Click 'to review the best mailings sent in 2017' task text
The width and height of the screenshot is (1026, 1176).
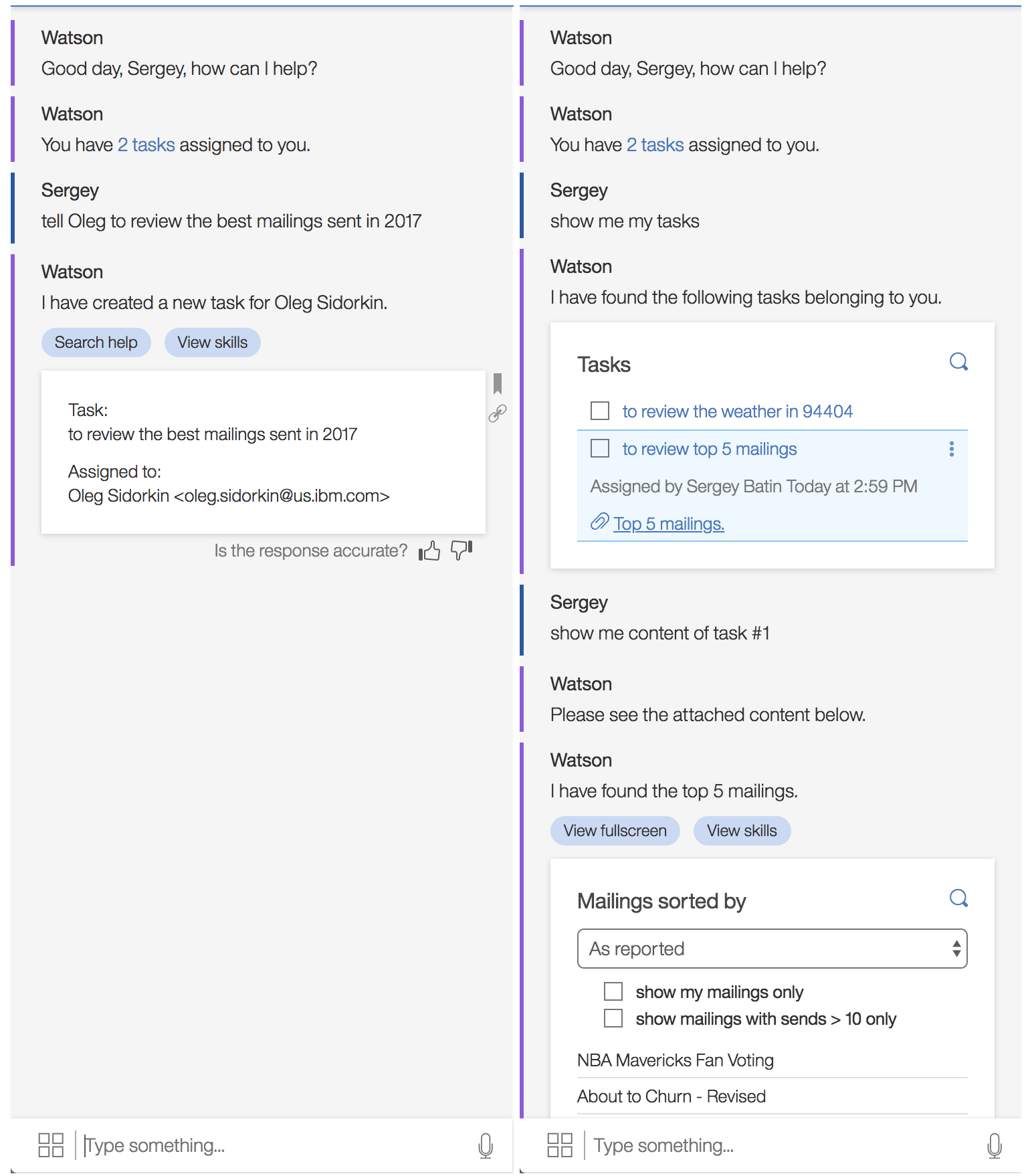tap(213, 435)
